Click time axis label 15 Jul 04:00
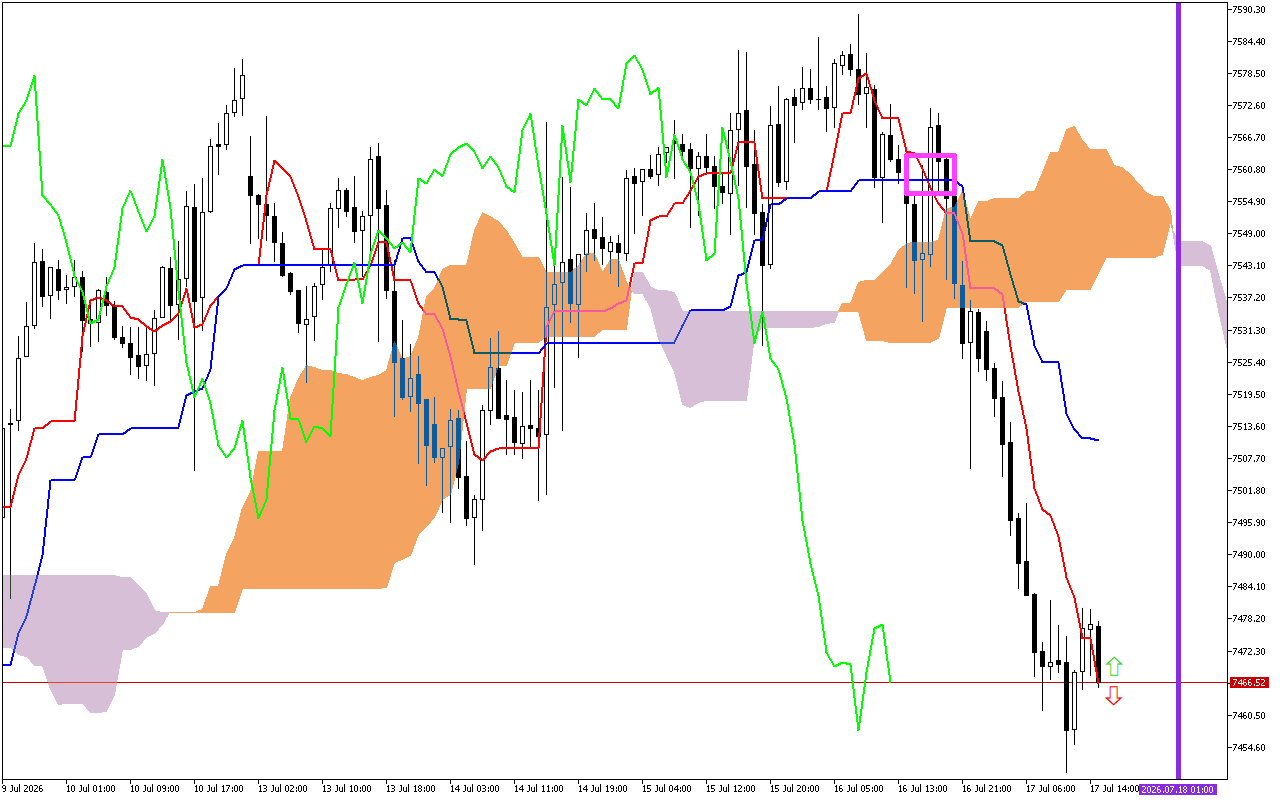 click(x=666, y=789)
